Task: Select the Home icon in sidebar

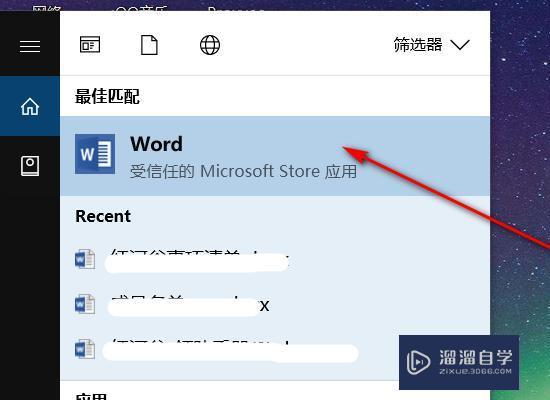Action: (x=30, y=106)
